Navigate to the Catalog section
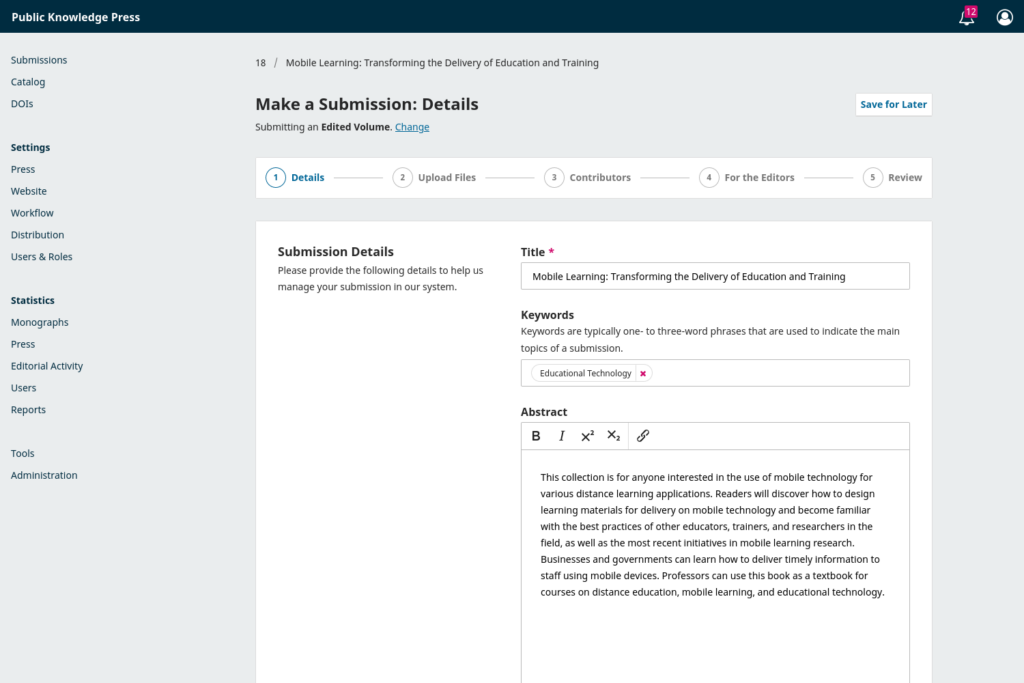Image resolution: width=1024 pixels, height=683 pixels. click(x=27, y=82)
